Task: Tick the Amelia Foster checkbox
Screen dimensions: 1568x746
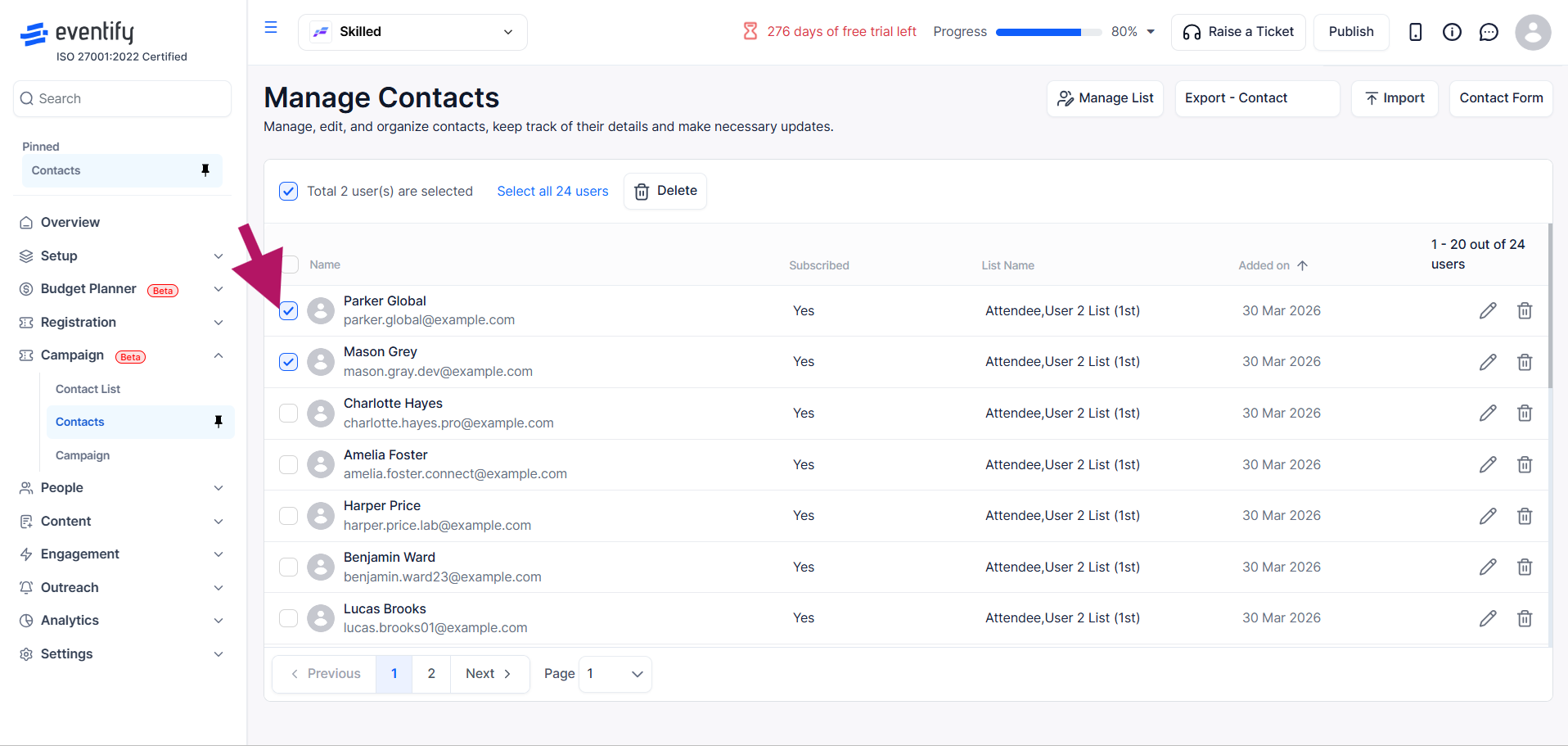Action: pyautogui.click(x=288, y=464)
